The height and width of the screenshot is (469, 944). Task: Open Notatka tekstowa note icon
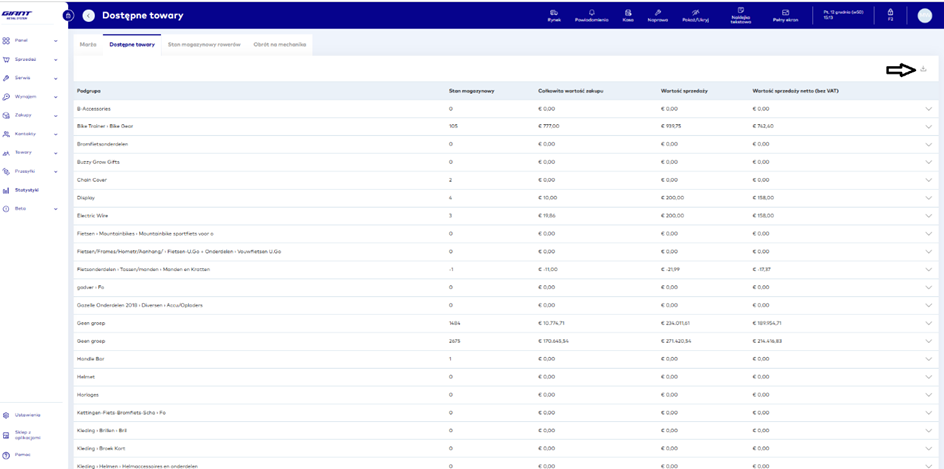coord(741,13)
